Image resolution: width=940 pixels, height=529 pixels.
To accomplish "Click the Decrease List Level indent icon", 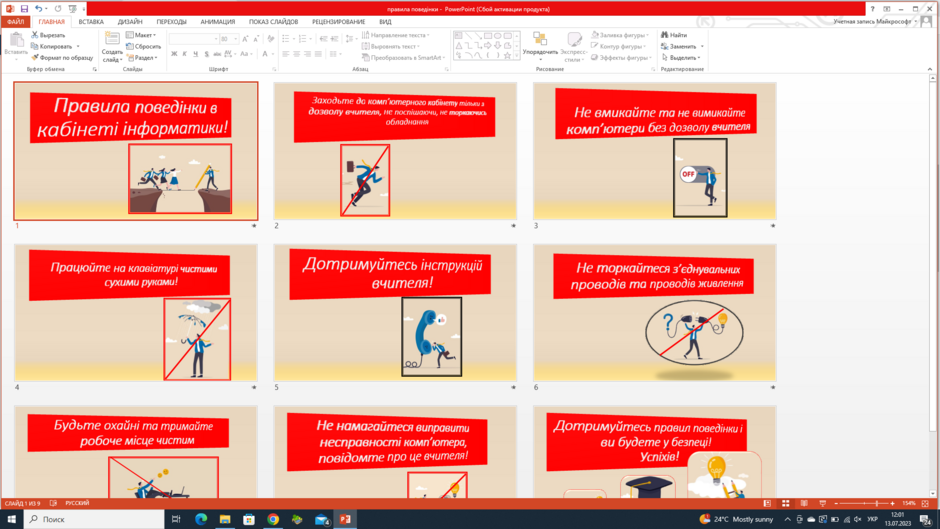I will [x=324, y=39].
